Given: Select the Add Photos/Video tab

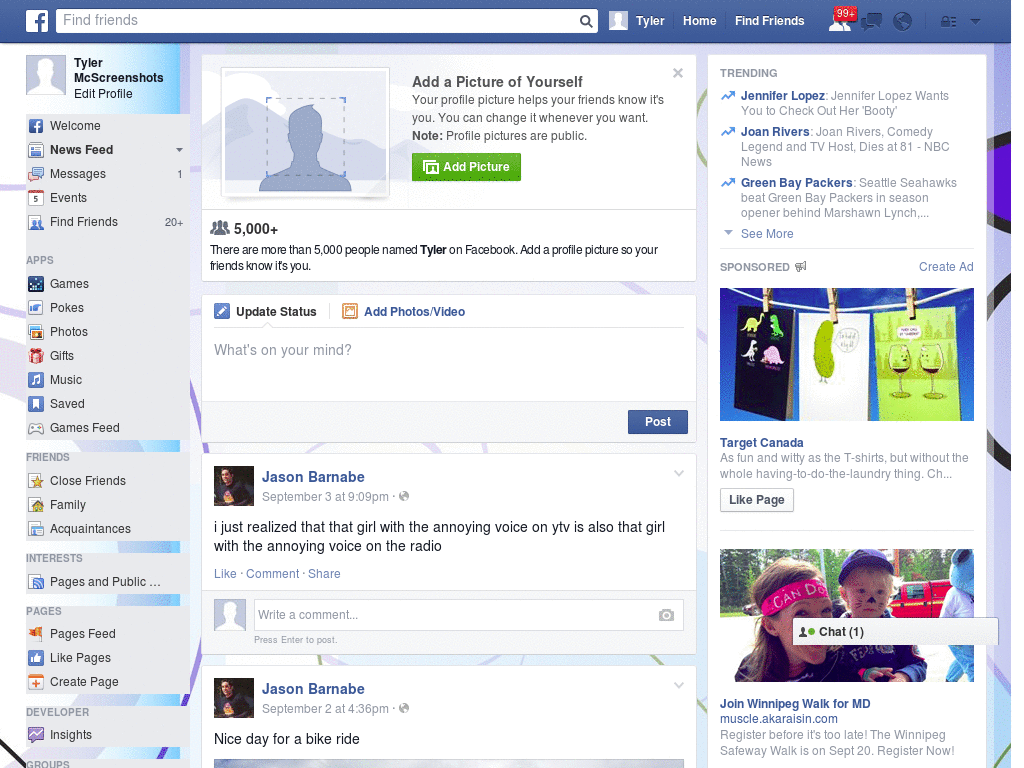Looking at the screenshot, I should click(404, 312).
